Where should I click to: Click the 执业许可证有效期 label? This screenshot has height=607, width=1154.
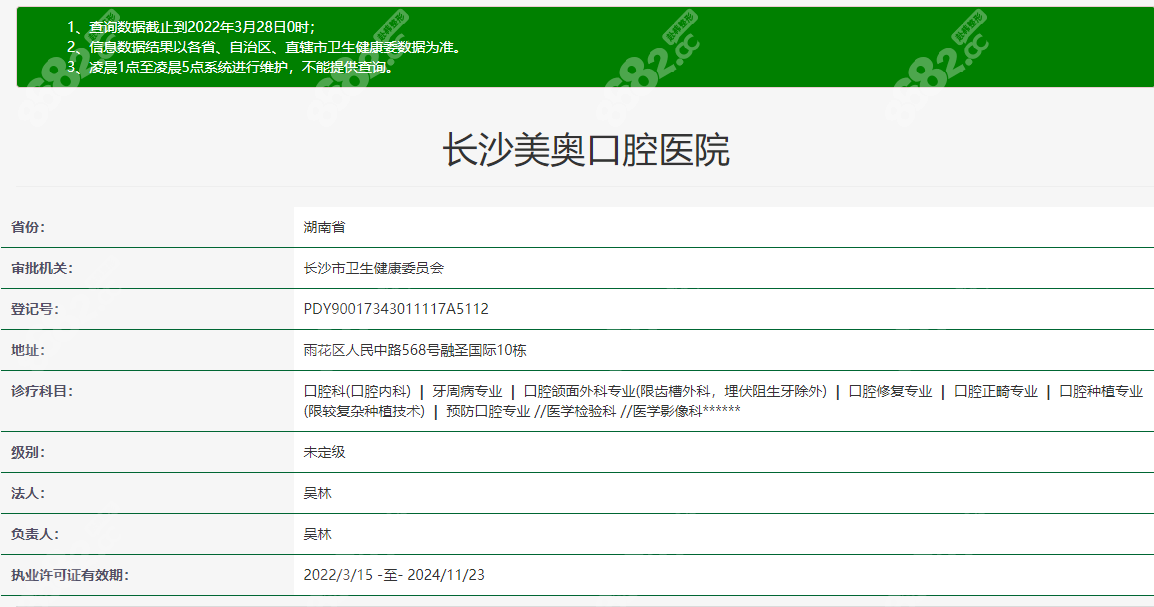tap(70, 575)
